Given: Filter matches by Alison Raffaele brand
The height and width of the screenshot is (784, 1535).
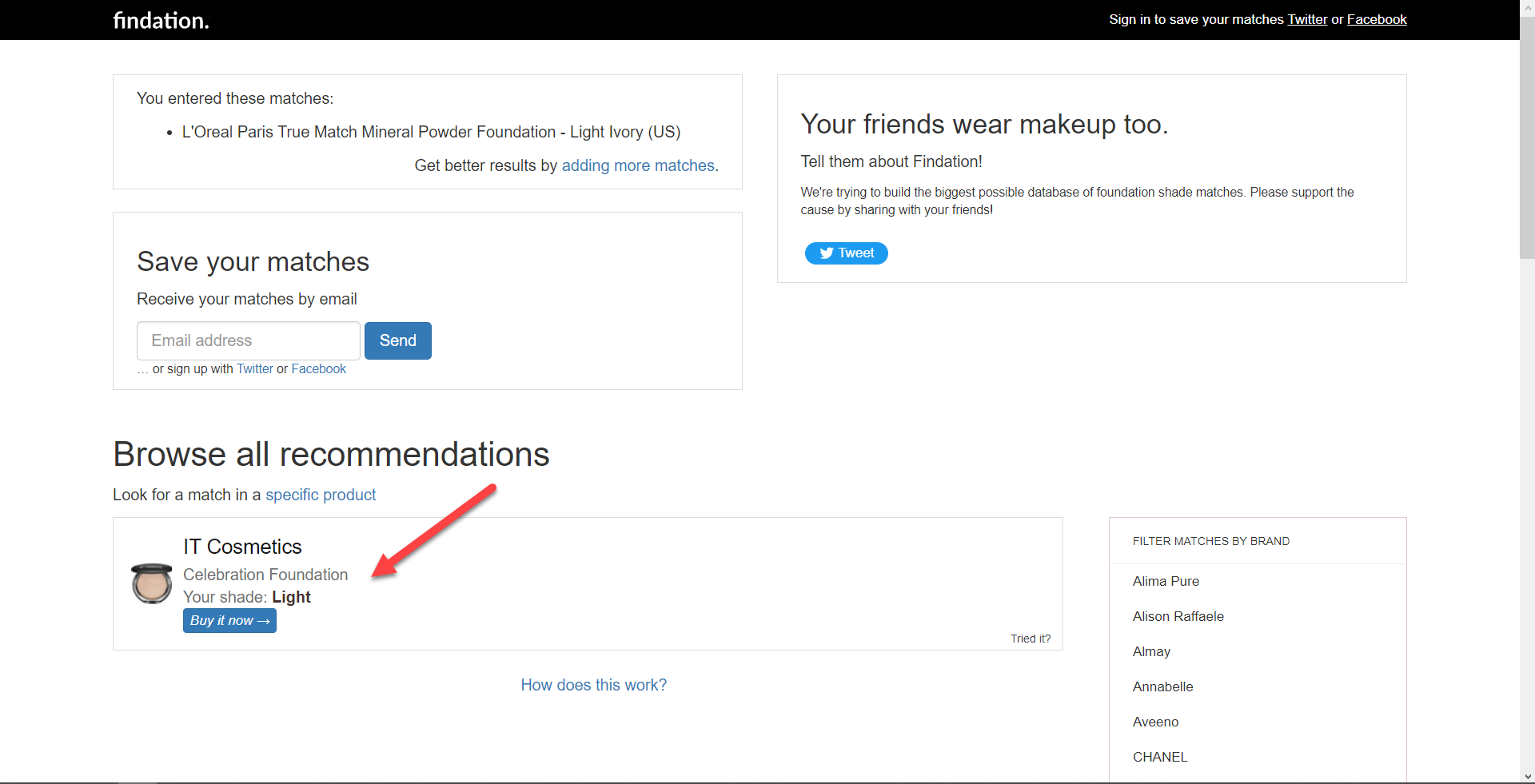Looking at the screenshot, I should [x=1178, y=616].
